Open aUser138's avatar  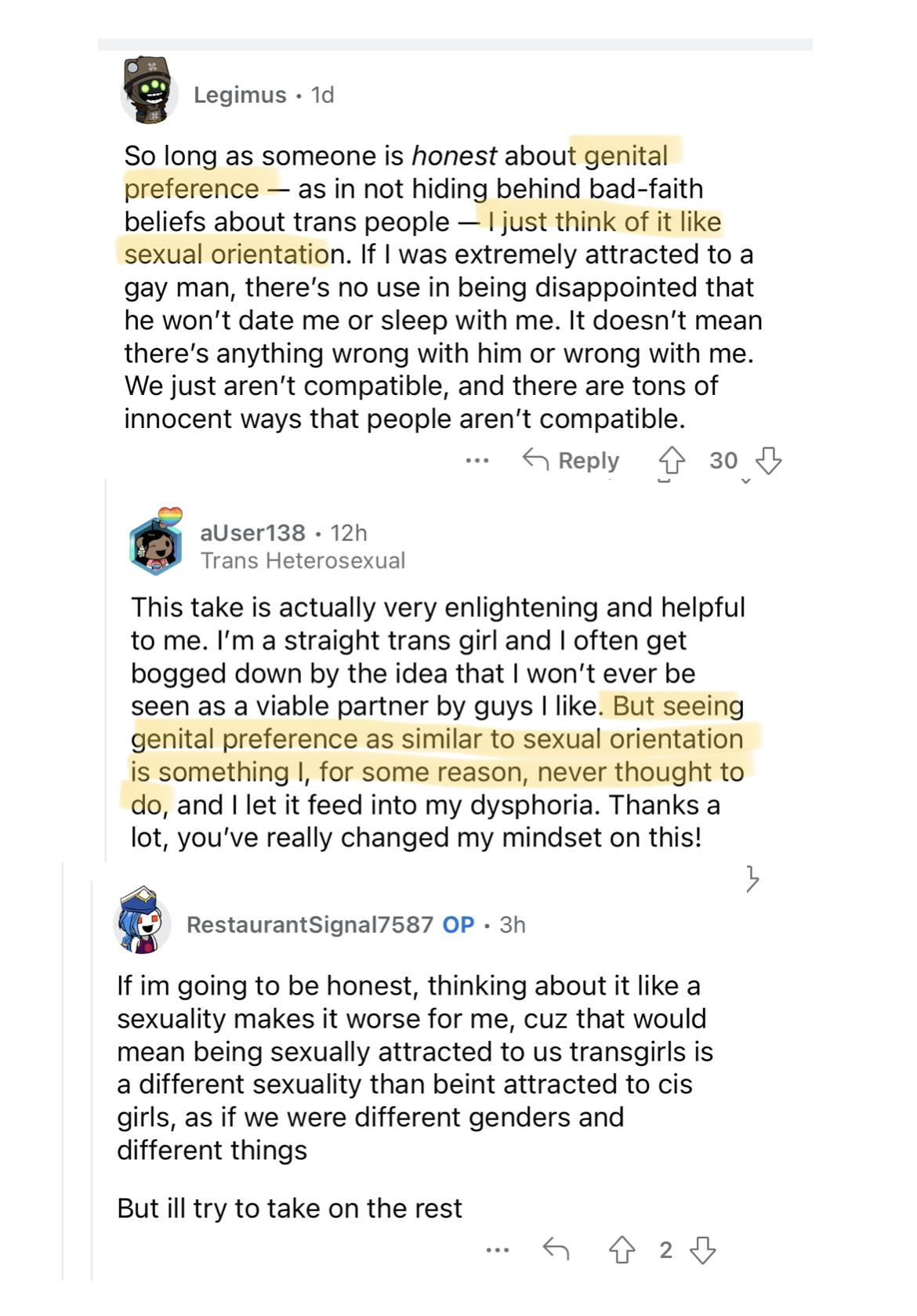coord(157,542)
